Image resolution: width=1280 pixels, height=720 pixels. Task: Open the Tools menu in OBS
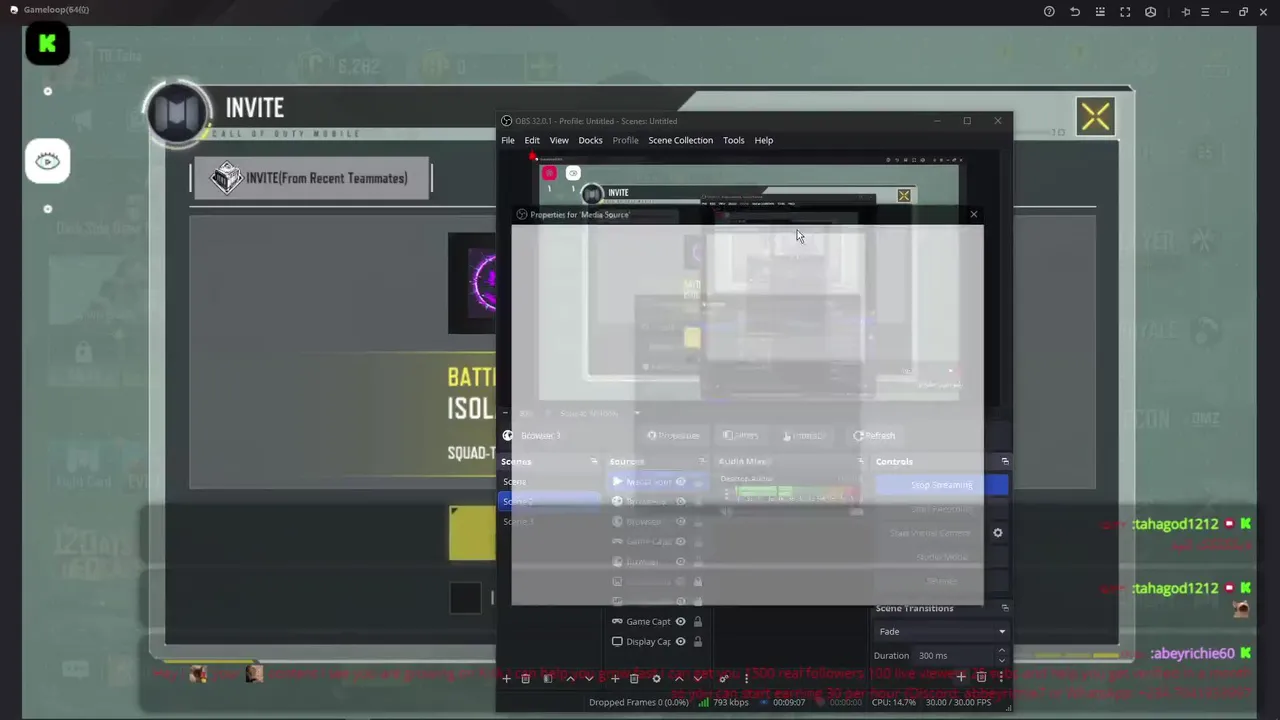tap(733, 140)
